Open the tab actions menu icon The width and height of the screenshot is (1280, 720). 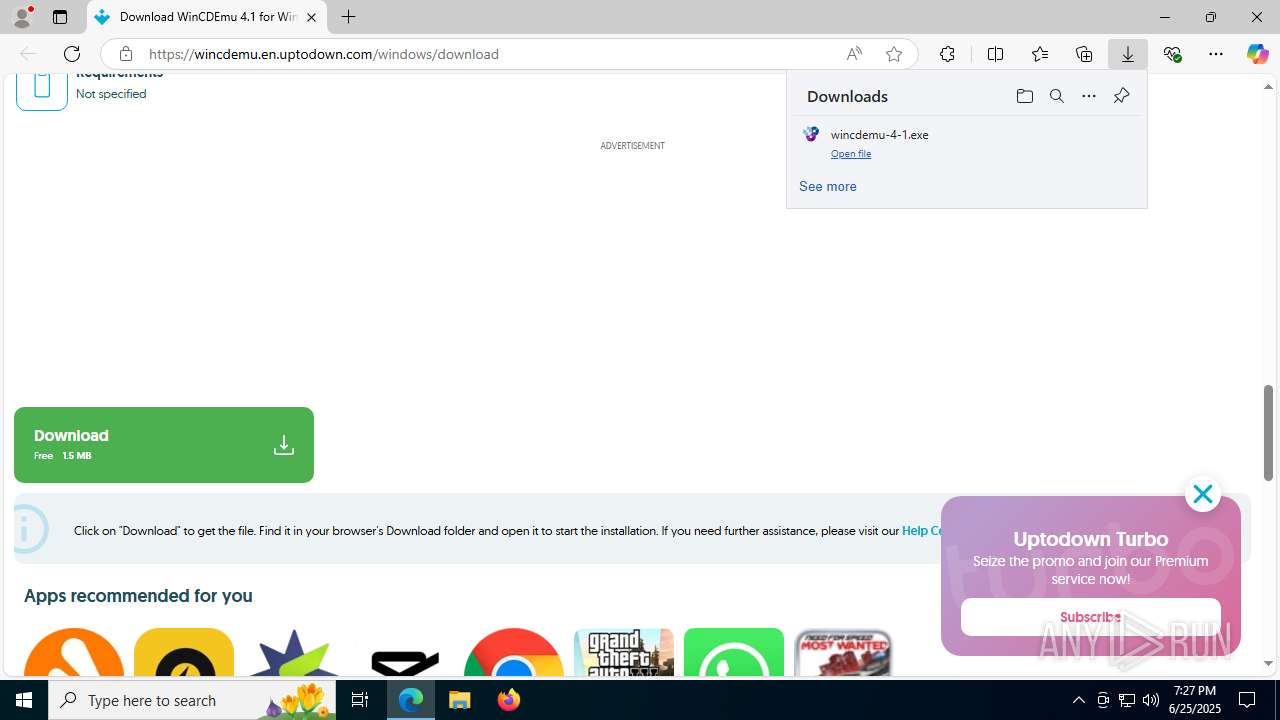point(60,17)
